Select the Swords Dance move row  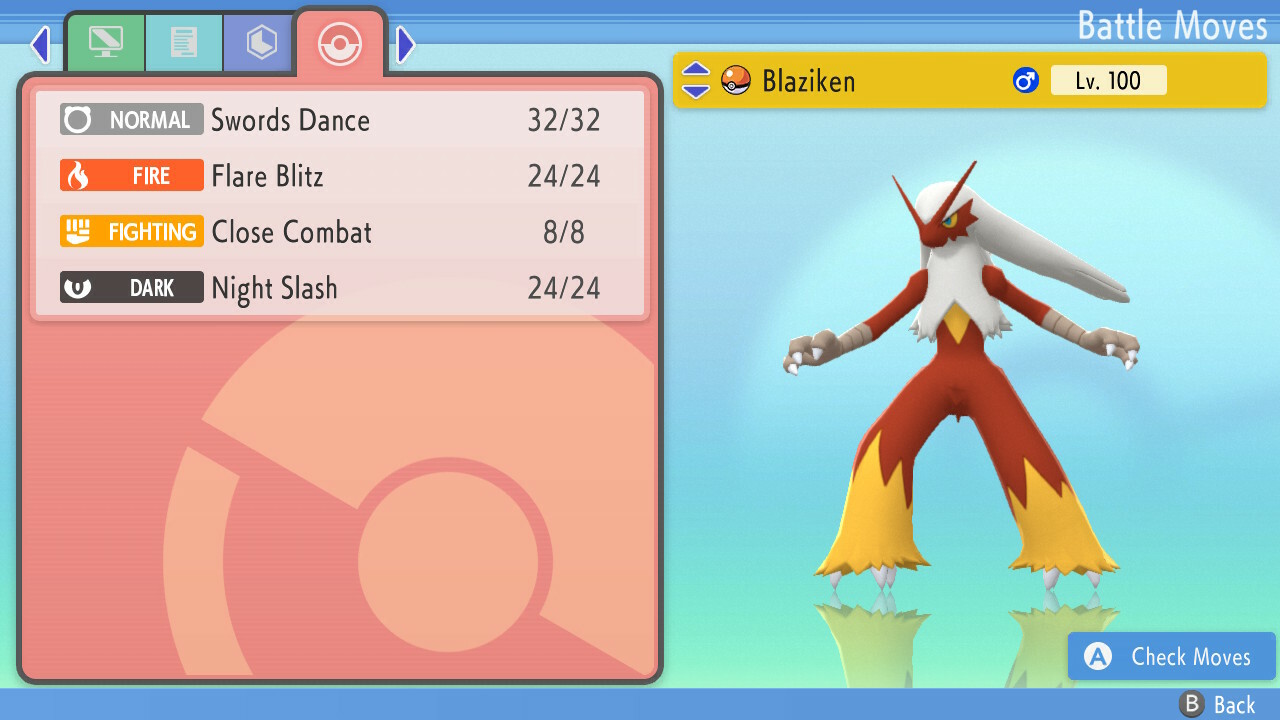pyautogui.click(x=340, y=120)
